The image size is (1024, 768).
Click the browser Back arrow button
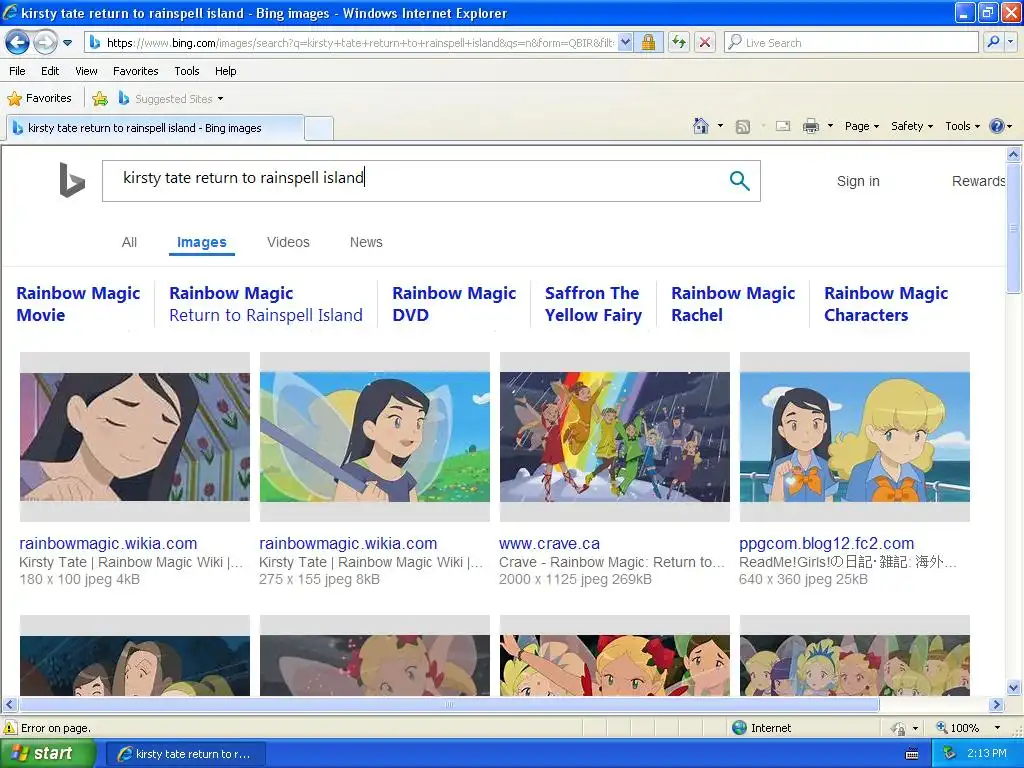pyautogui.click(x=17, y=43)
